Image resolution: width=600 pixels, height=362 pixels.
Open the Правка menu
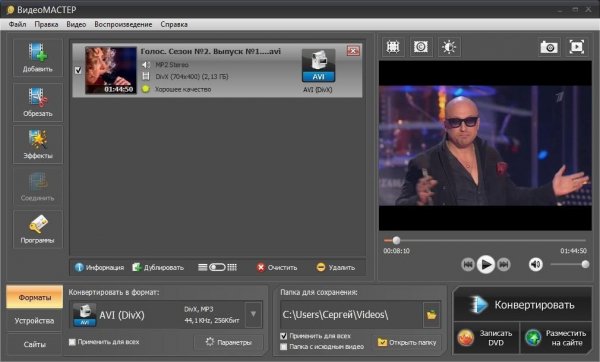click(46, 24)
